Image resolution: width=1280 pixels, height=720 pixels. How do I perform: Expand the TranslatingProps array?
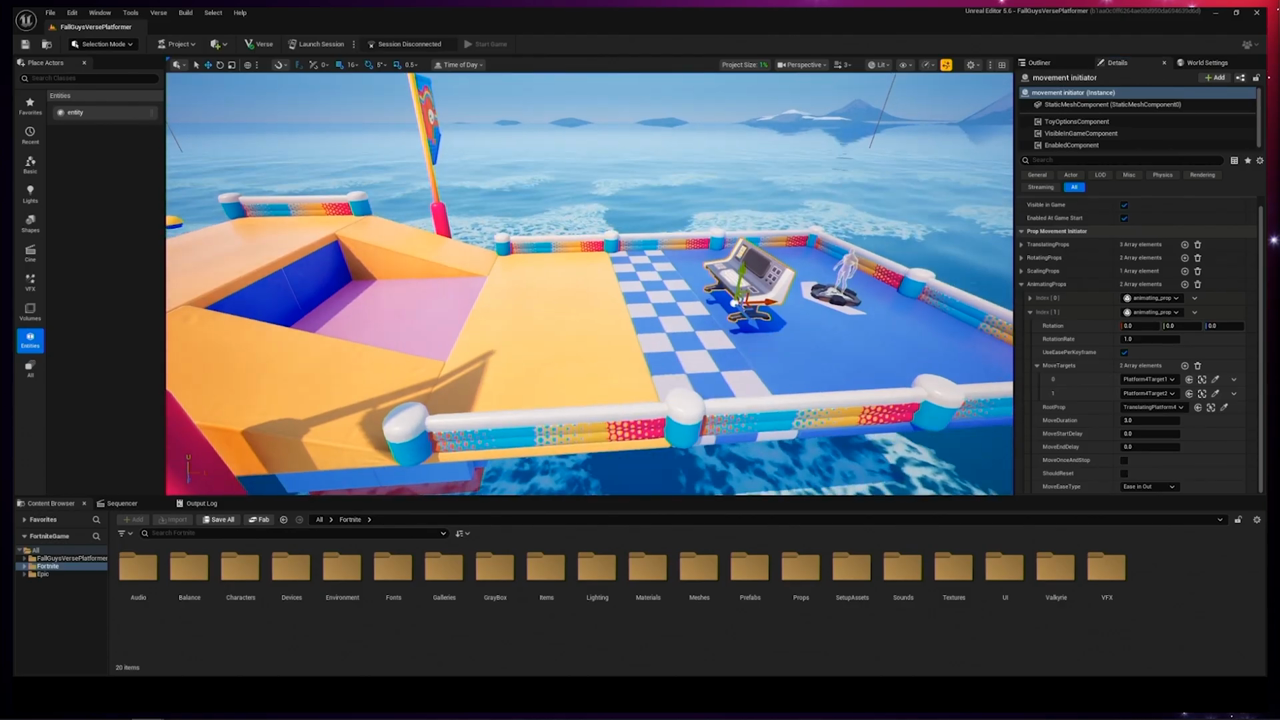click(1021, 245)
